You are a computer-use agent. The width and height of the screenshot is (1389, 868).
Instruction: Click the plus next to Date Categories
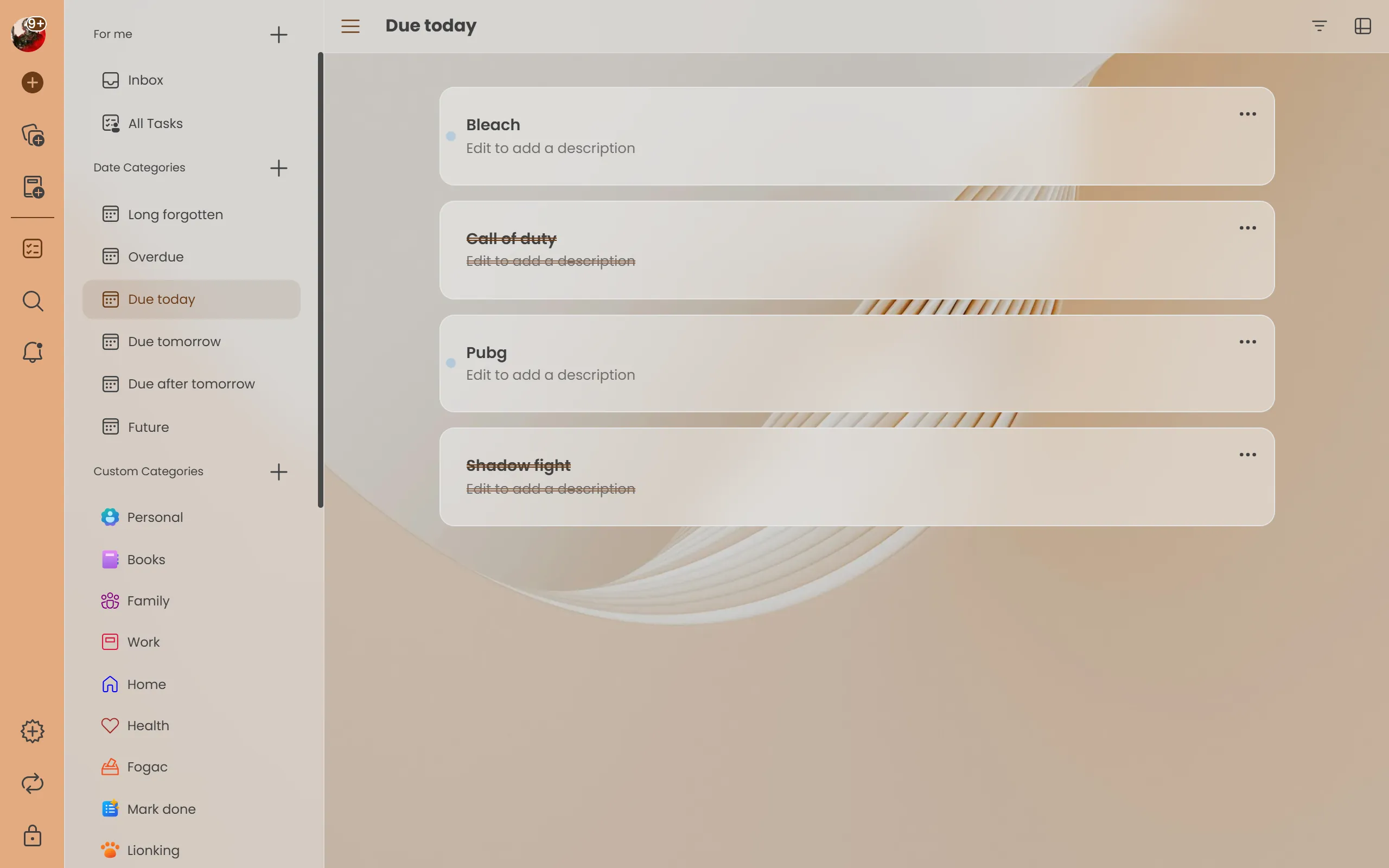pos(278,168)
